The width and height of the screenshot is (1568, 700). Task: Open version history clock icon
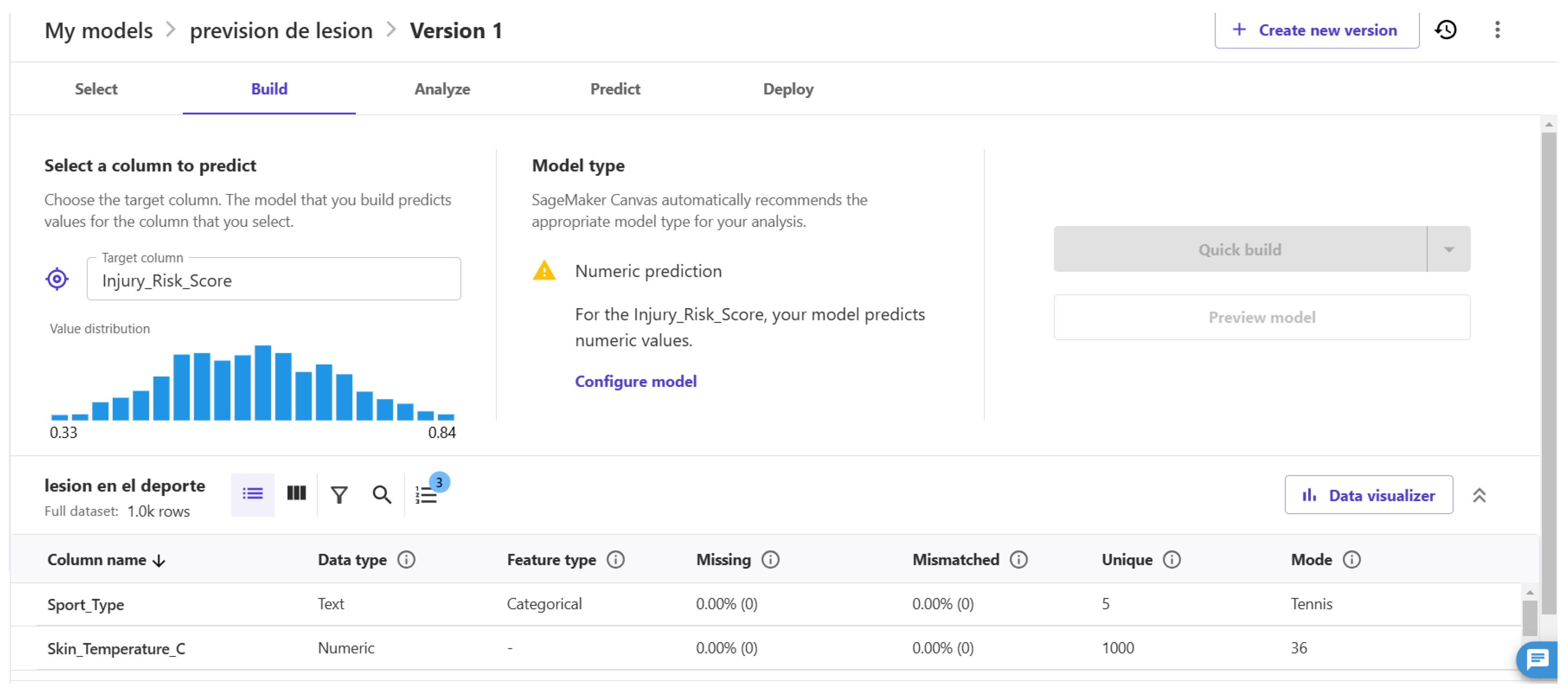[1446, 30]
